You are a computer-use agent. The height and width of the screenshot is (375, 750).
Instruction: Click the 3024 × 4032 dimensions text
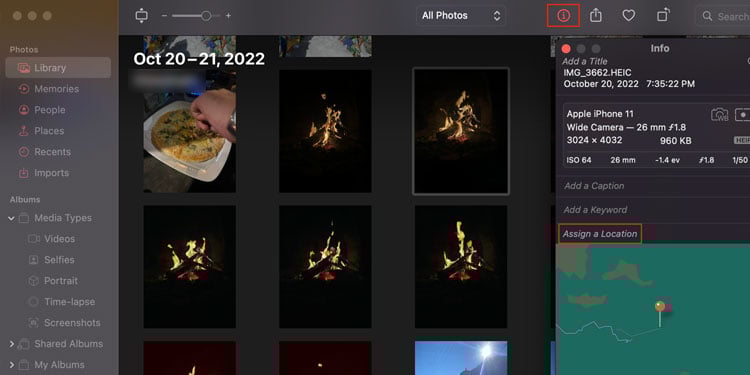pos(595,140)
